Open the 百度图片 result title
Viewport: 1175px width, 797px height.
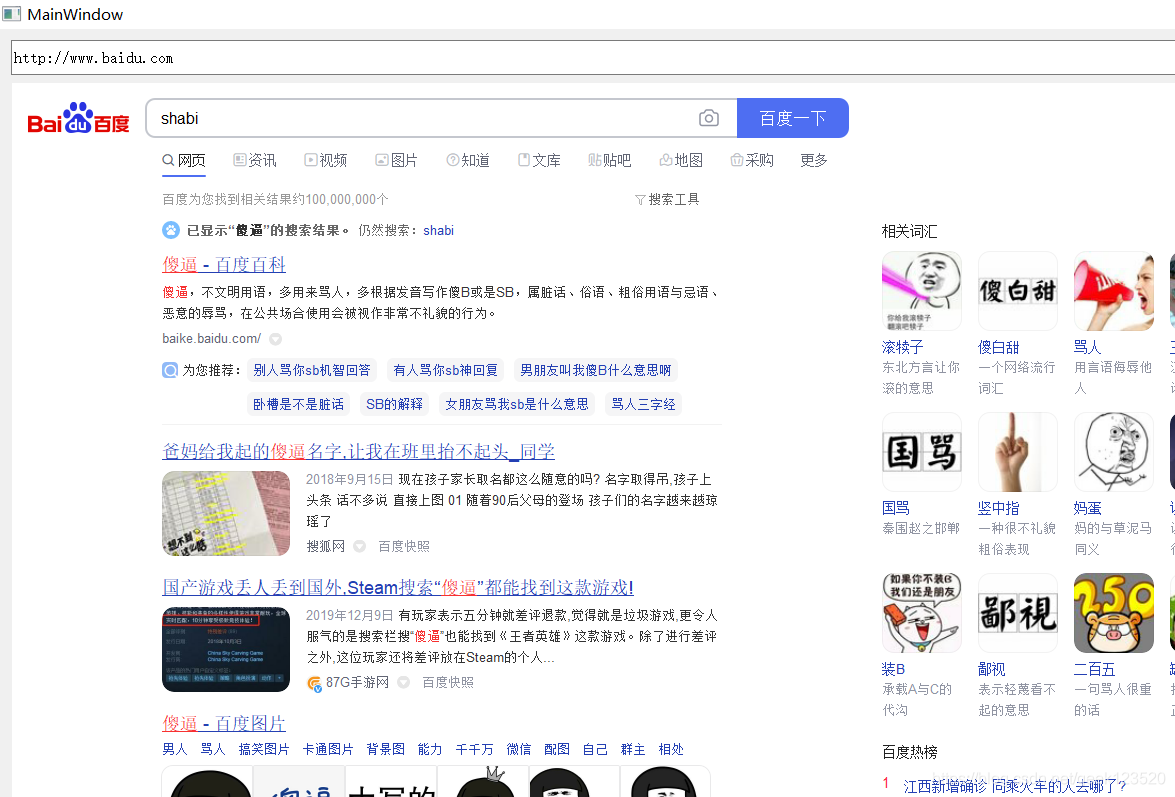tap(224, 724)
